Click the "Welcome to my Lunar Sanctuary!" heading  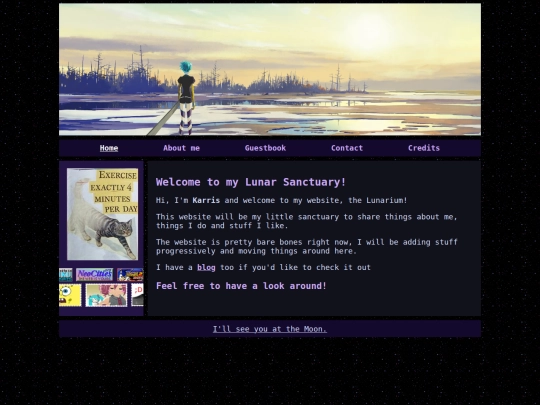coord(251,182)
